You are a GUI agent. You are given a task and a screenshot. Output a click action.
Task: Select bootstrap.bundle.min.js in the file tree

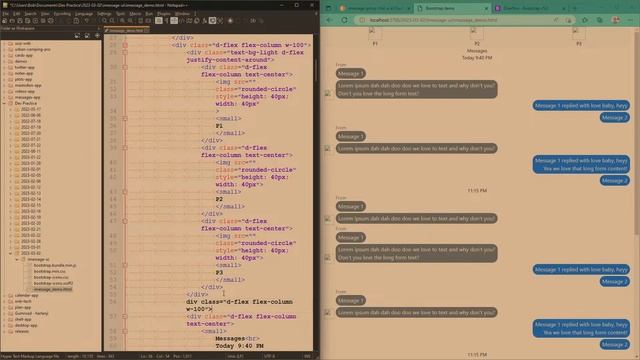coord(54,265)
